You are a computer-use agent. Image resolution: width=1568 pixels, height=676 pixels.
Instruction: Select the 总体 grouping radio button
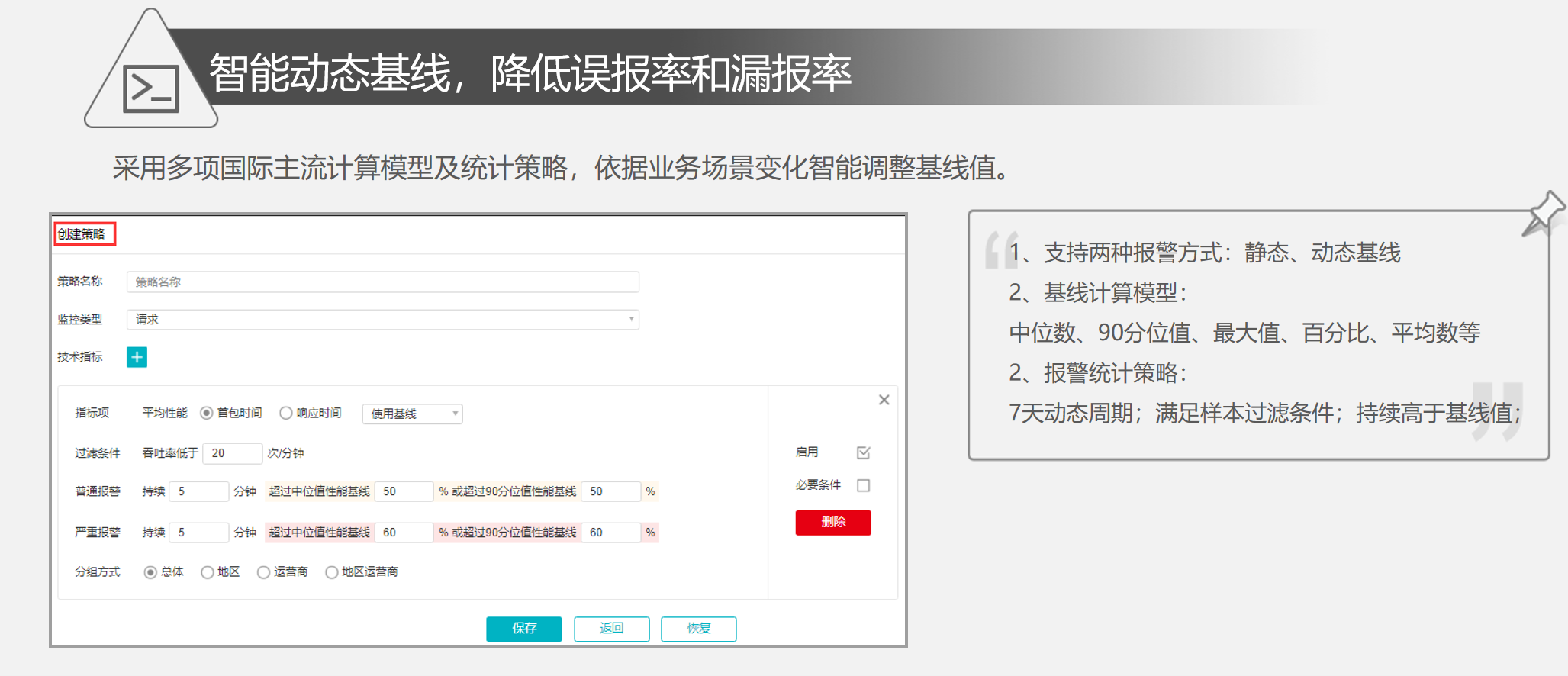pos(150,572)
